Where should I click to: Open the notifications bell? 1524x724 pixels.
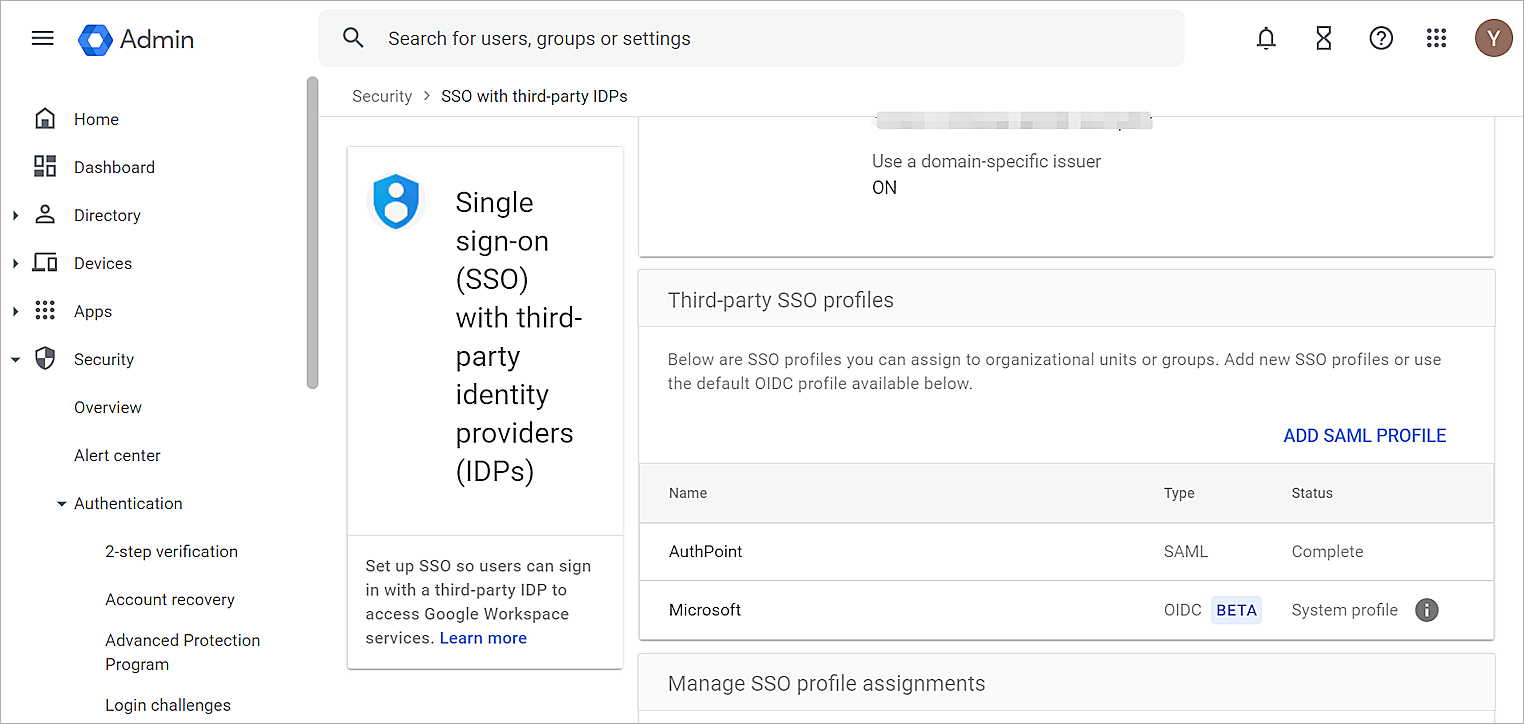[1265, 38]
